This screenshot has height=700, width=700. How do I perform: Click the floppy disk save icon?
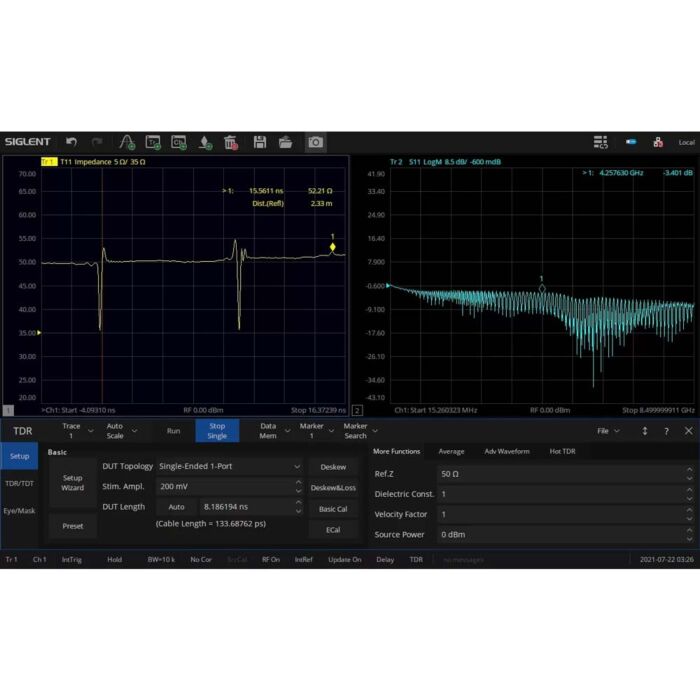[x=260, y=142]
